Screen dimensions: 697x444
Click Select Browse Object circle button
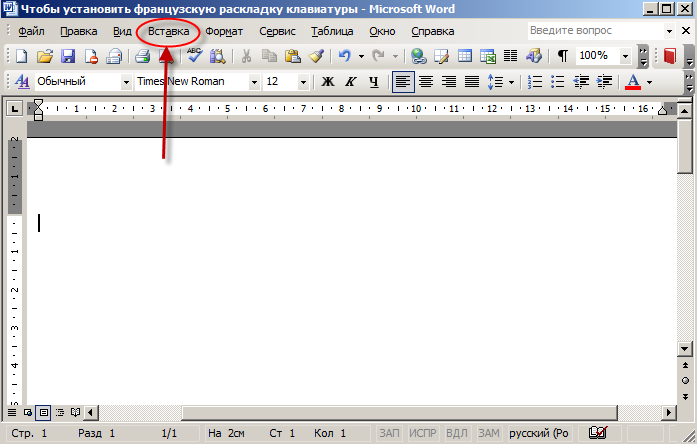(x=685, y=380)
